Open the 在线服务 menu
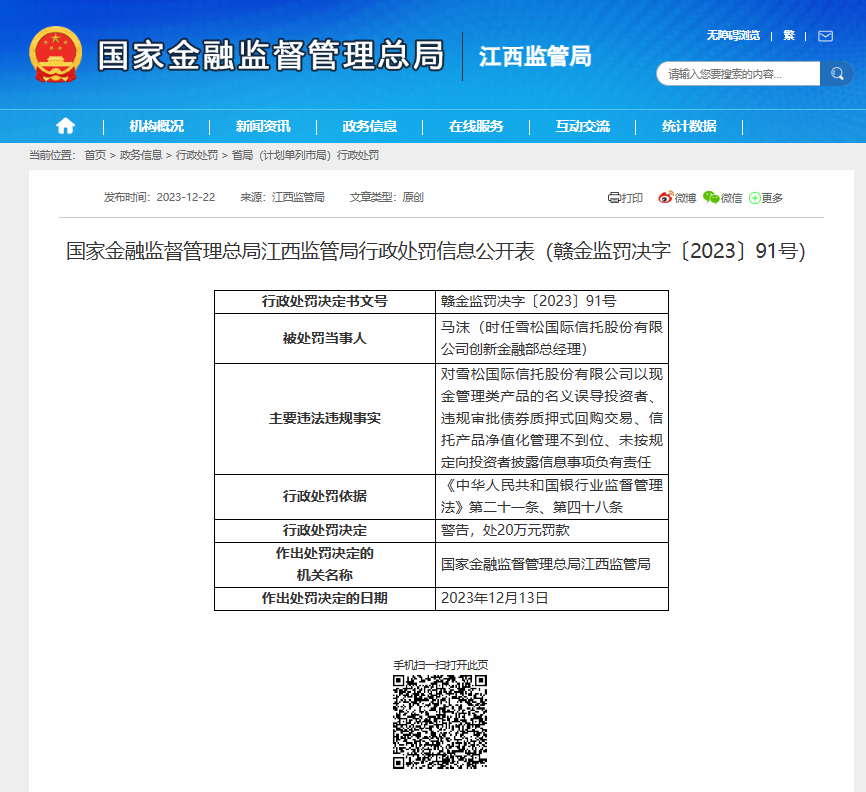 [x=476, y=126]
